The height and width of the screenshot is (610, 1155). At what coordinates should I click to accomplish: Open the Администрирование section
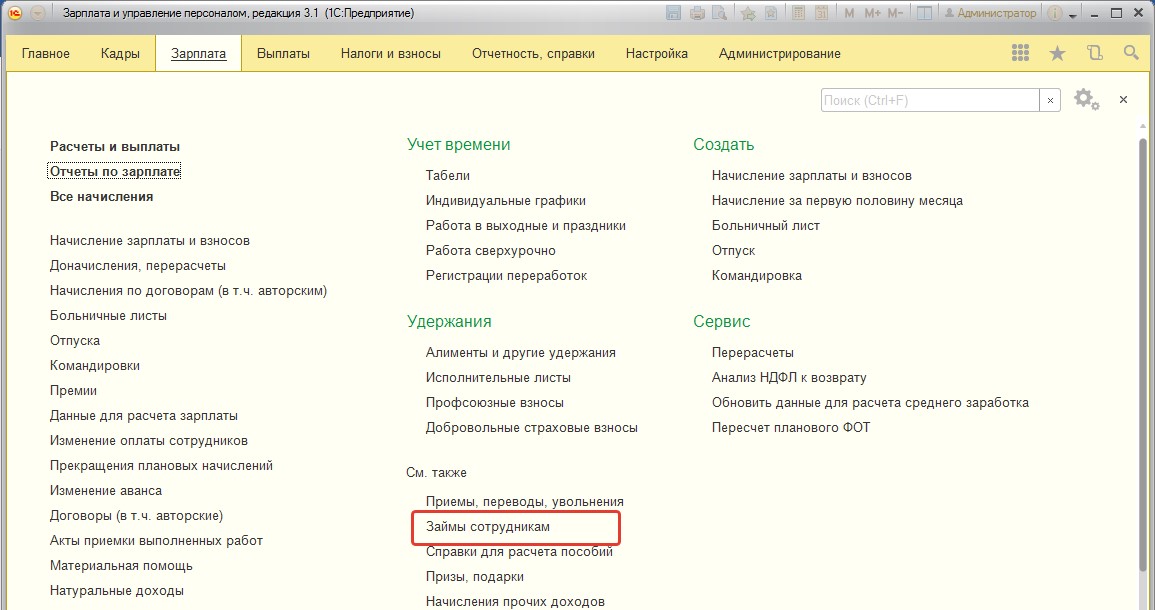[x=780, y=53]
